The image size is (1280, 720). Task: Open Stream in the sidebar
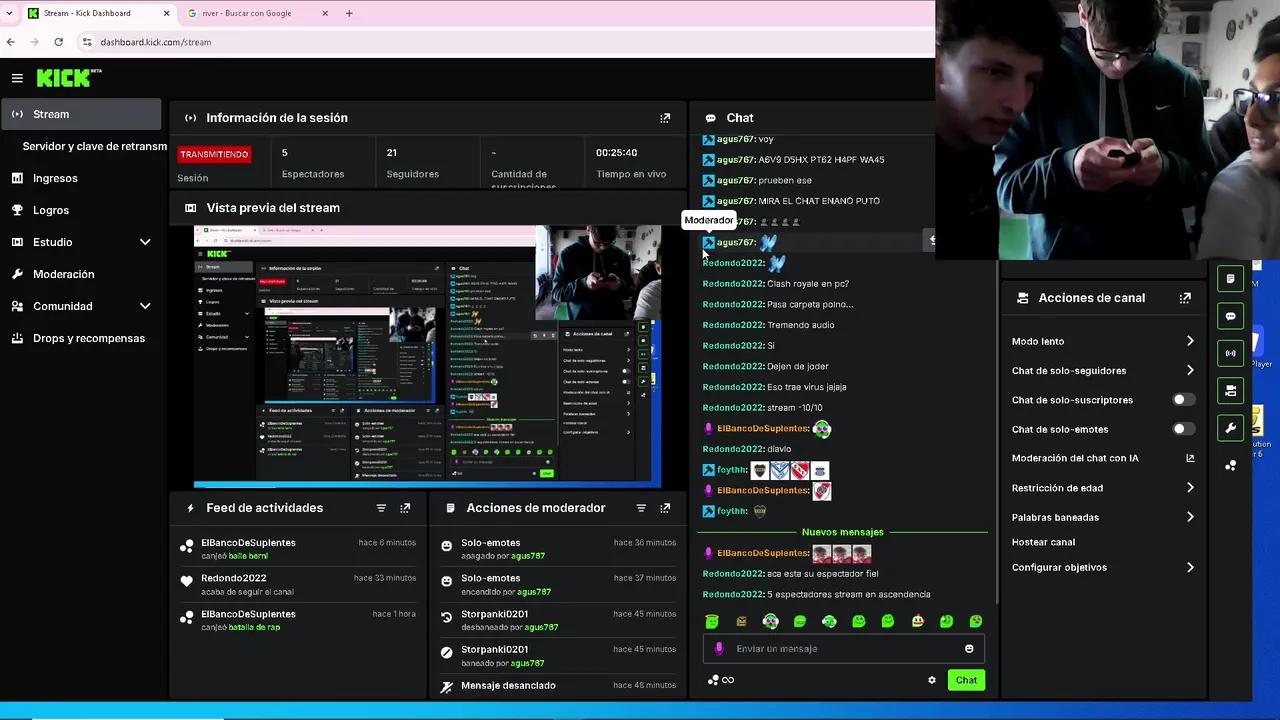click(81, 114)
